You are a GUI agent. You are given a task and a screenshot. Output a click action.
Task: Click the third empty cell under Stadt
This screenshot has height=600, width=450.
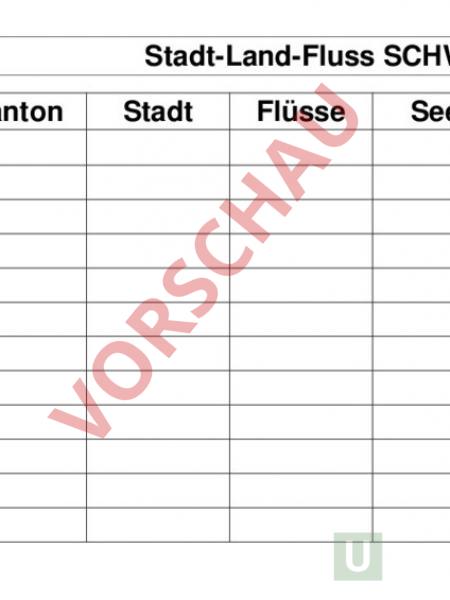[x=158, y=217]
